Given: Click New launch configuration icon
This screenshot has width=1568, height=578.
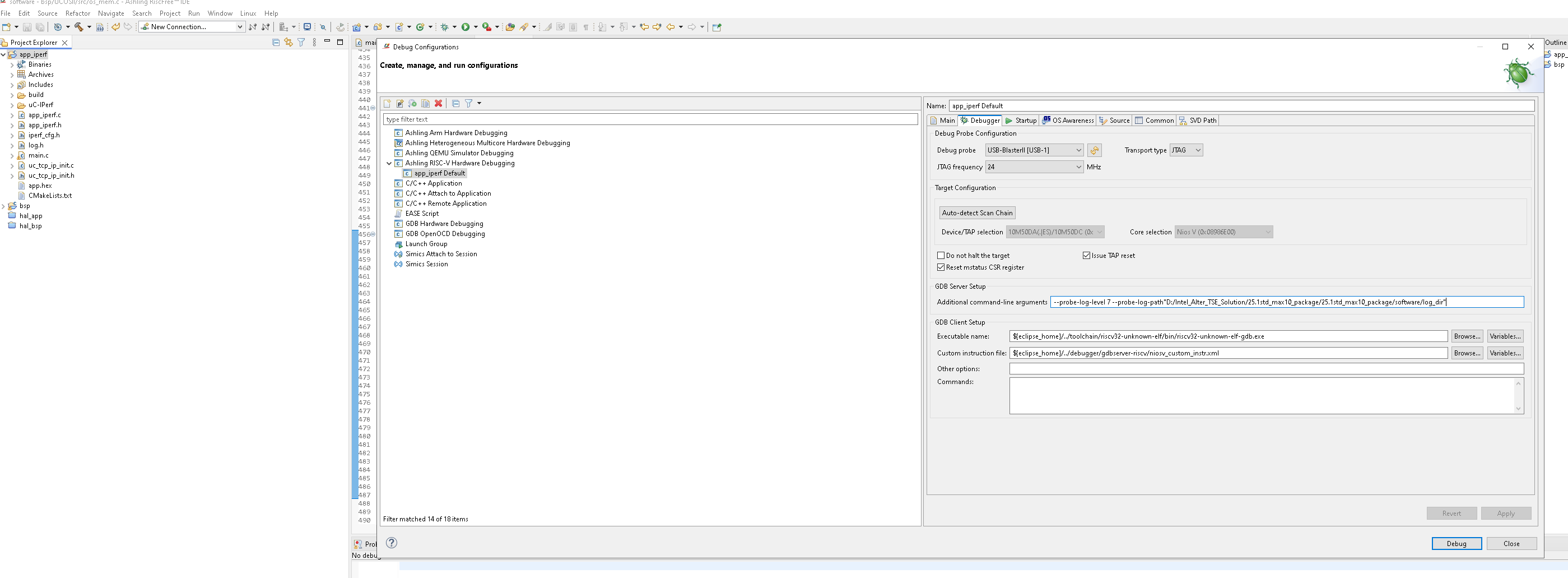Looking at the screenshot, I should [x=387, y=104].
